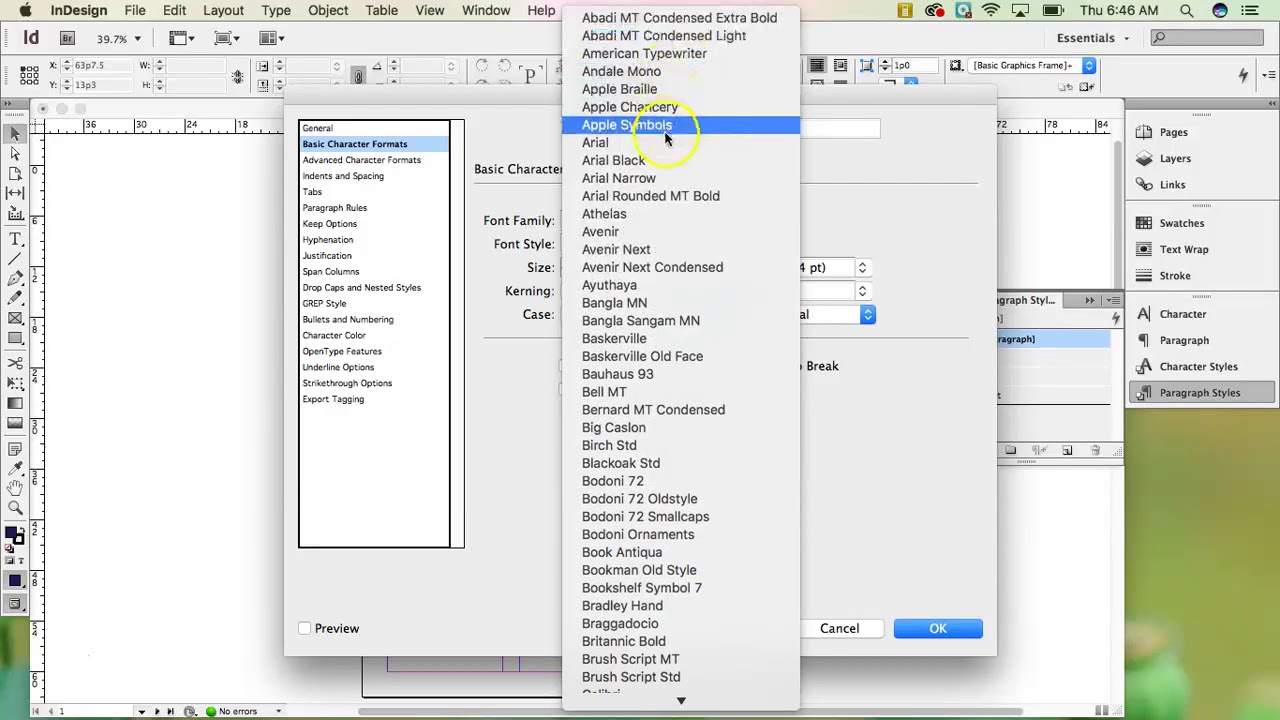This screenshot has height=720, width=1280.
Task: Select the Eyedropper tool
Action: [x=15, y=468]
